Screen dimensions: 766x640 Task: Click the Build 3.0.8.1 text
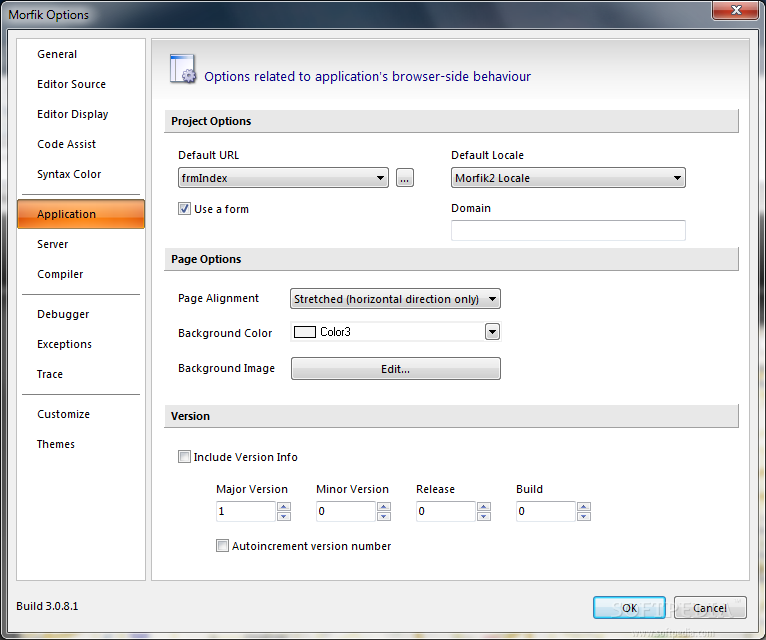click(x=47, y=606)
